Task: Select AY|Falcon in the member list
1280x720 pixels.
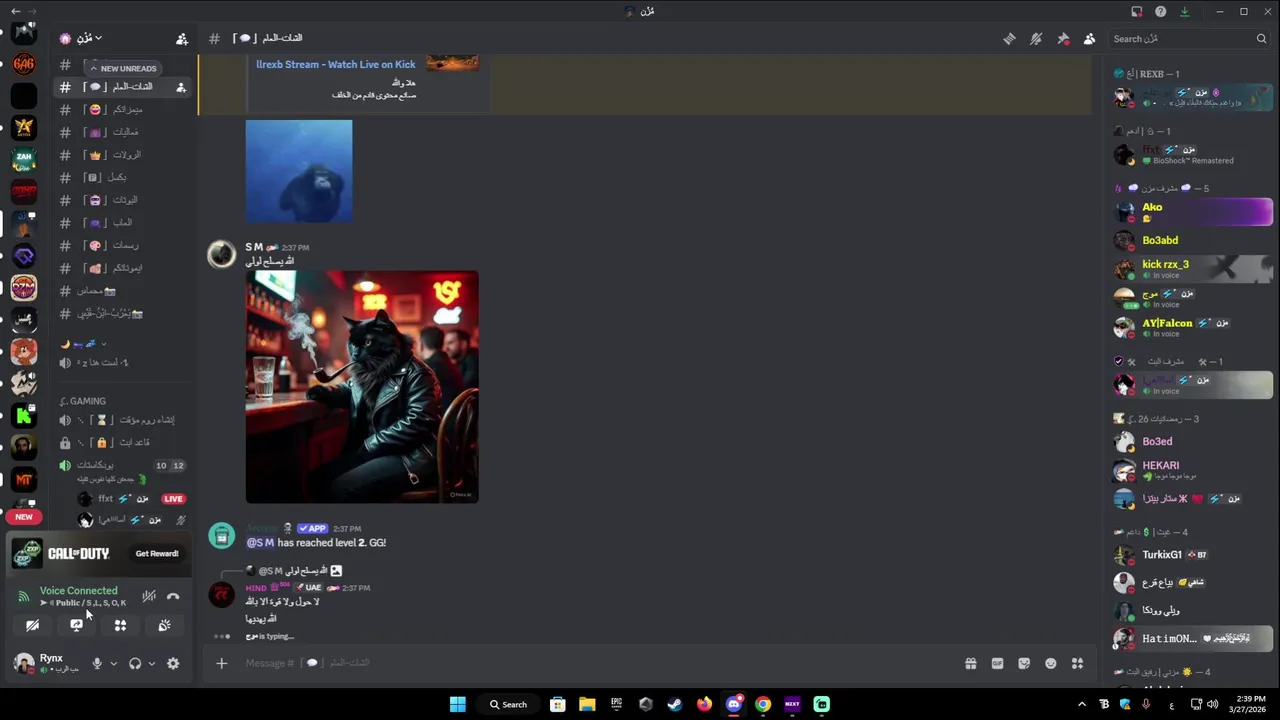Action: pyautogui.click(x=1192, y=327)
